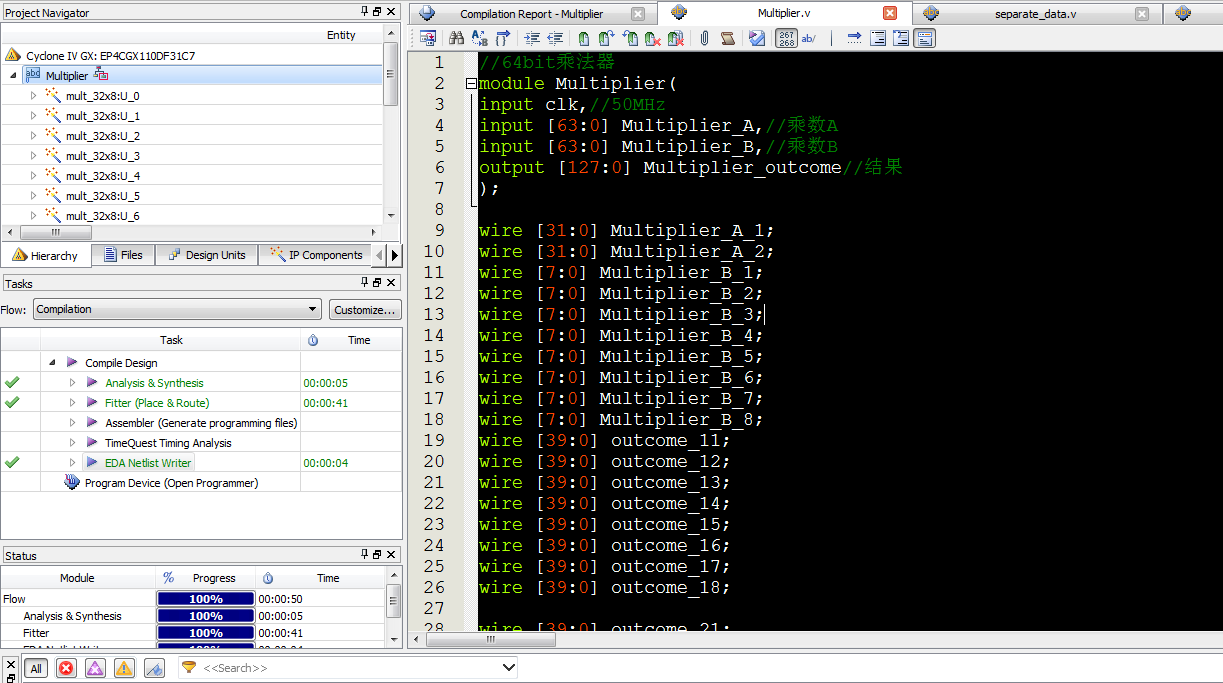Toggle line numbers display 267/268
This screenshot has height=683, width=1223.
pos(786,38)
